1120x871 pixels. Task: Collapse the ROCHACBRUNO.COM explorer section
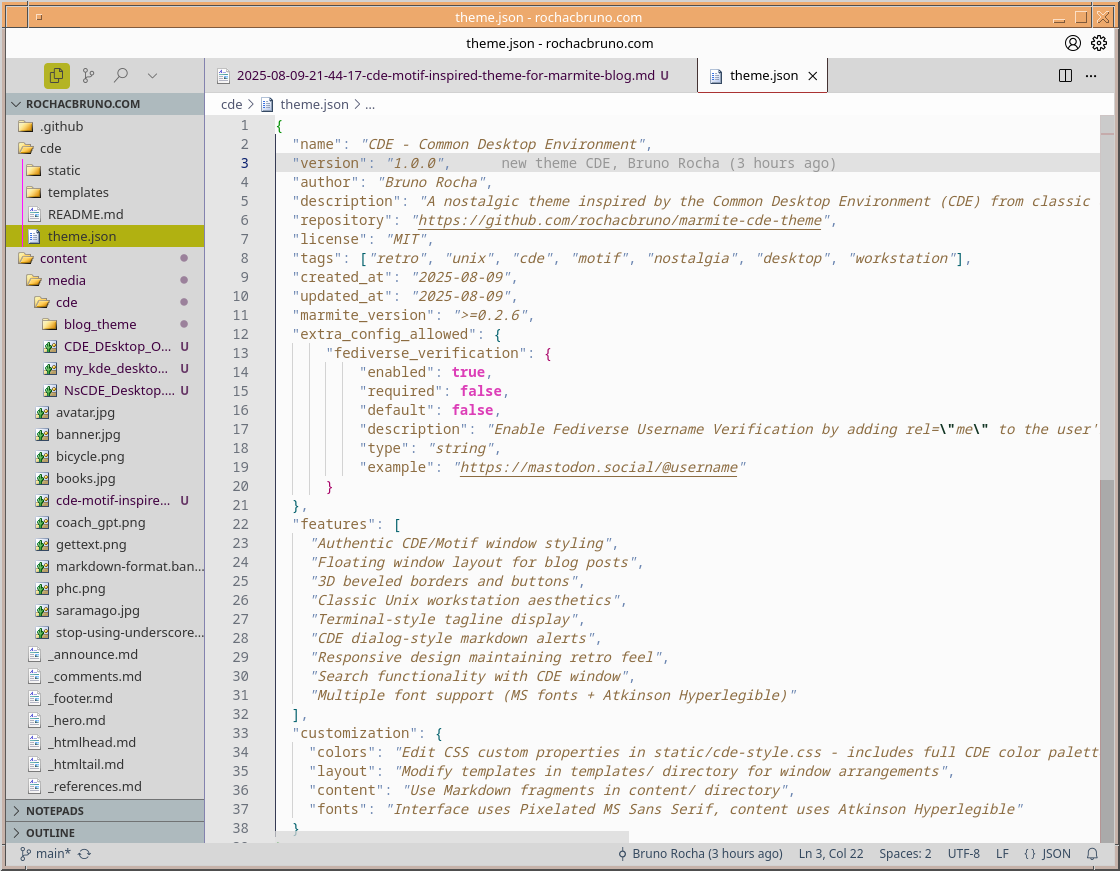click(x=105, y=104)
